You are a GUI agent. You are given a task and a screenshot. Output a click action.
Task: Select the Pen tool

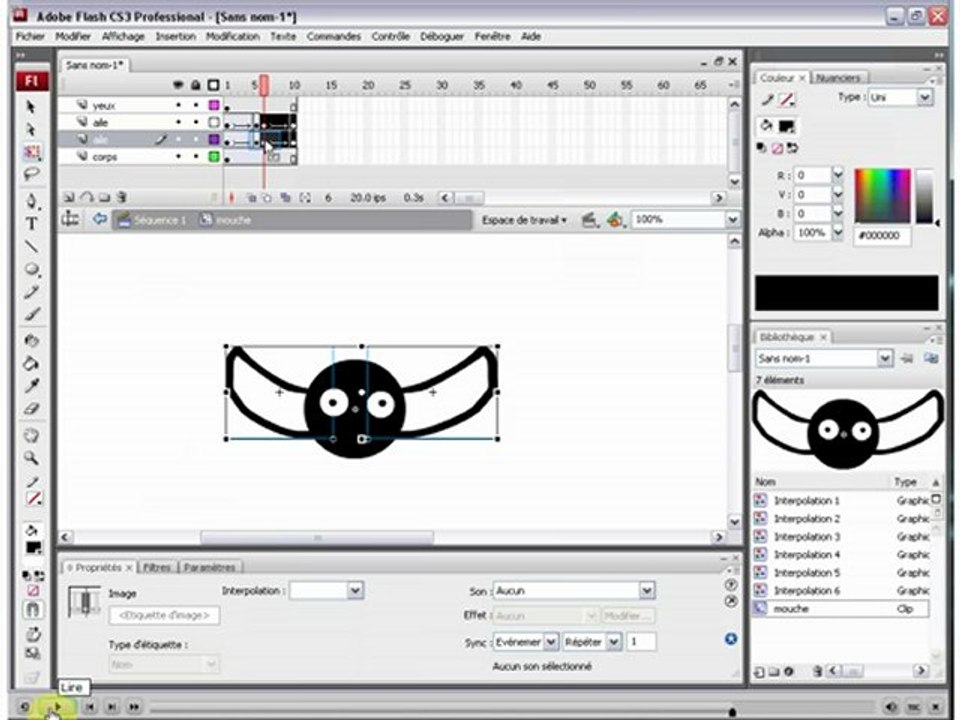[32, 201]
